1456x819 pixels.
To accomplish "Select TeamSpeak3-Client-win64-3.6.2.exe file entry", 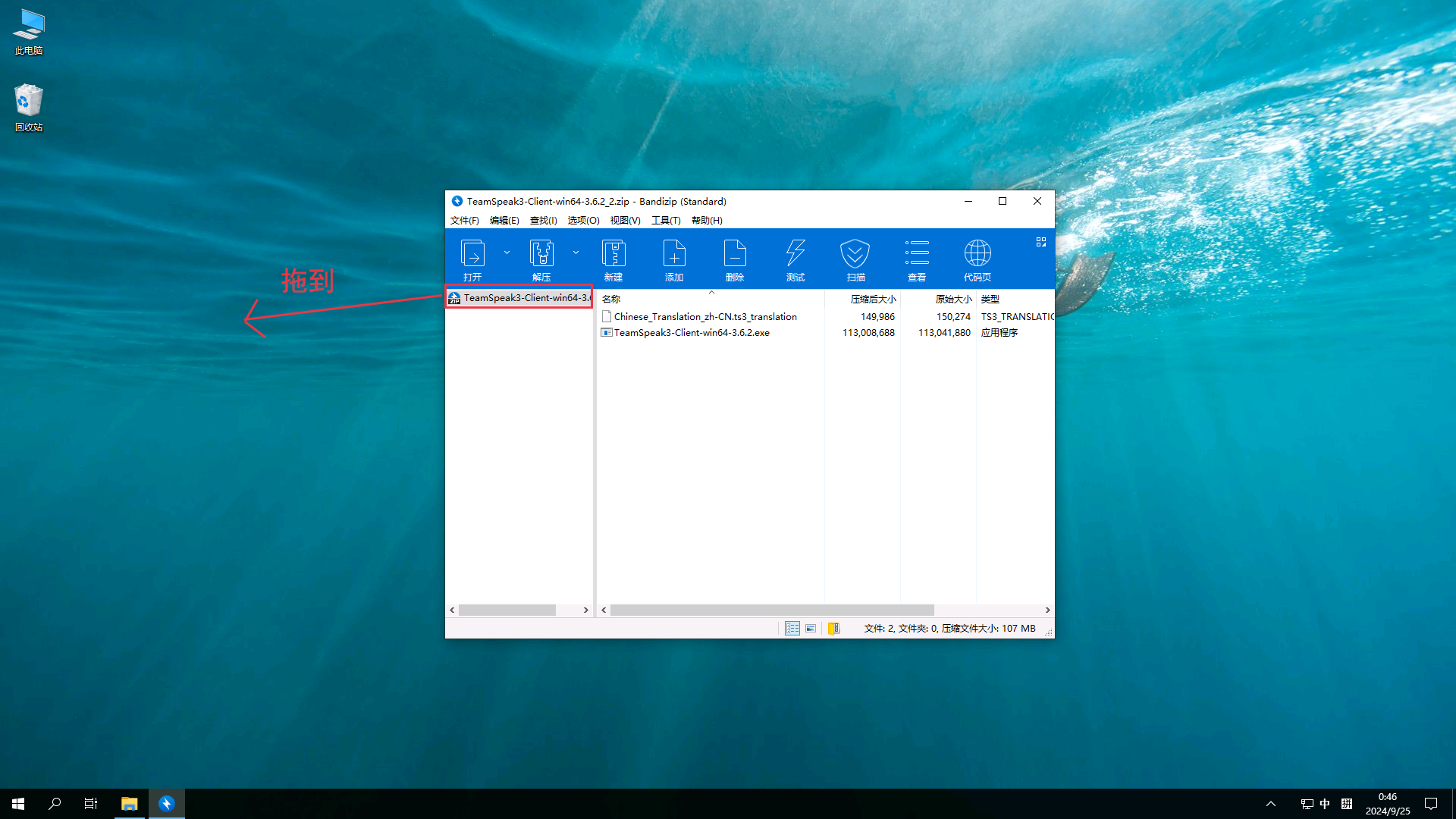I will (691, 333).
